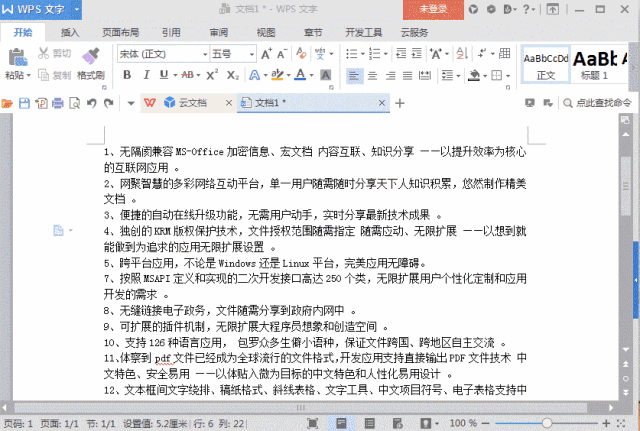
Task: Open the 引用 tab
Action: point(171,32)
